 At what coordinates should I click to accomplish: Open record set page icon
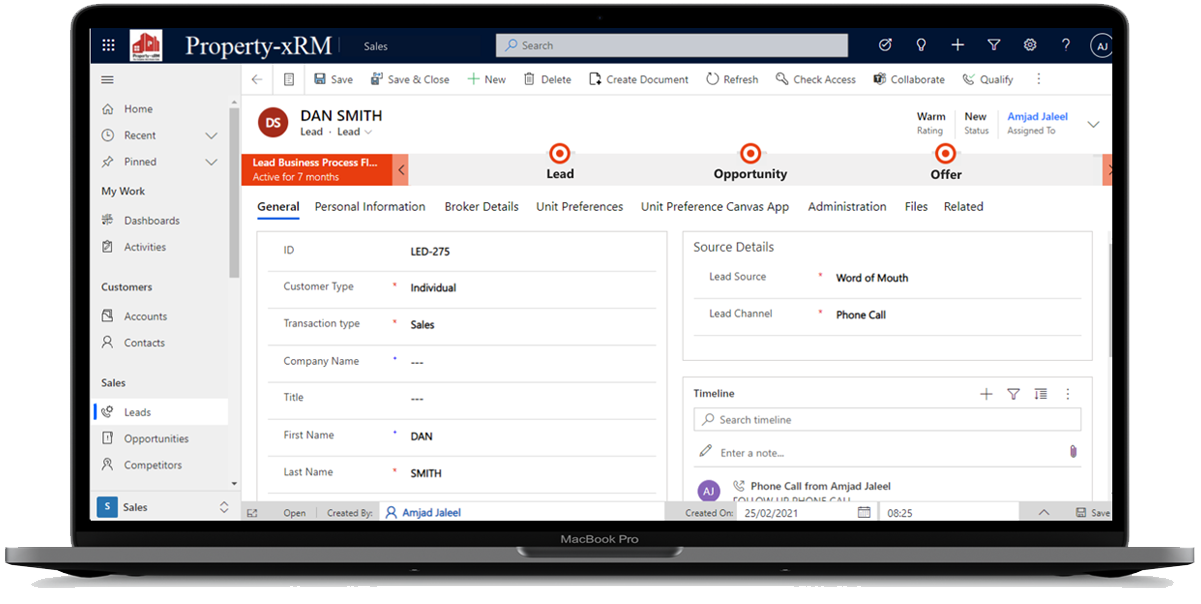(x=289, y=80)
